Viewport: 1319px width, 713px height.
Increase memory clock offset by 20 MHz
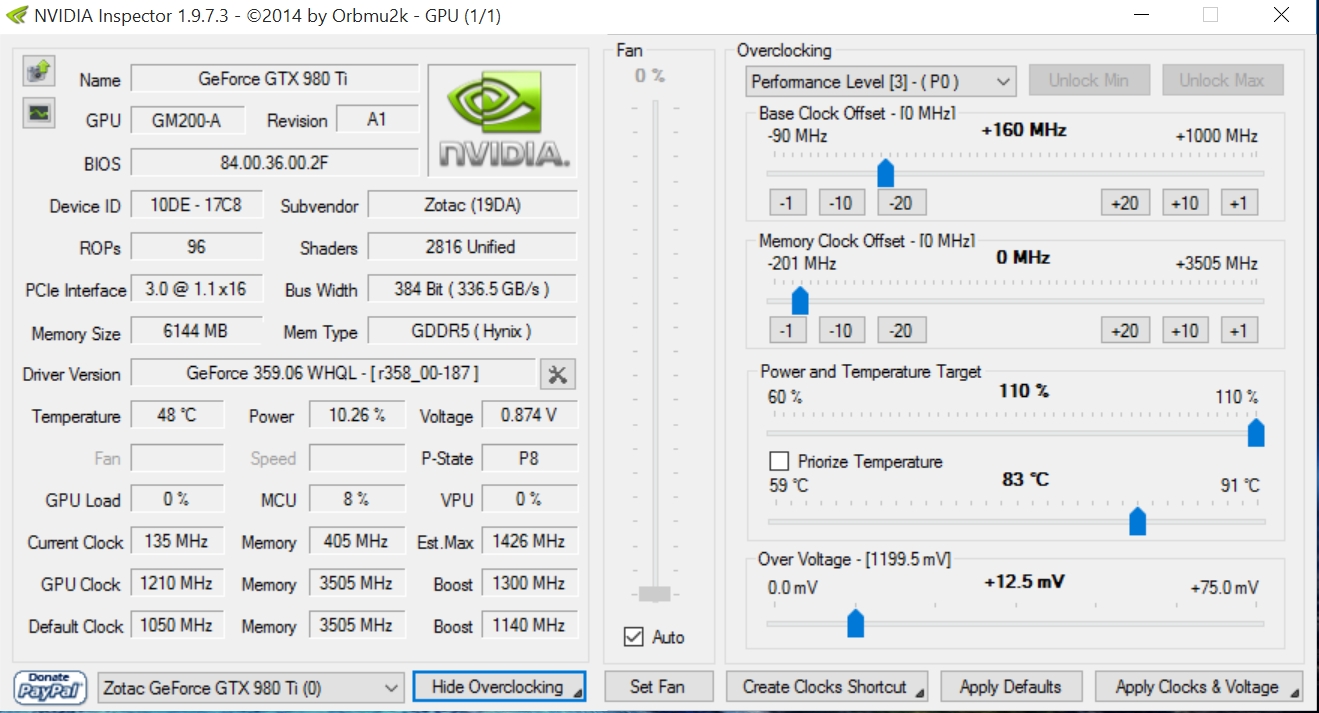click(1125, 331)
